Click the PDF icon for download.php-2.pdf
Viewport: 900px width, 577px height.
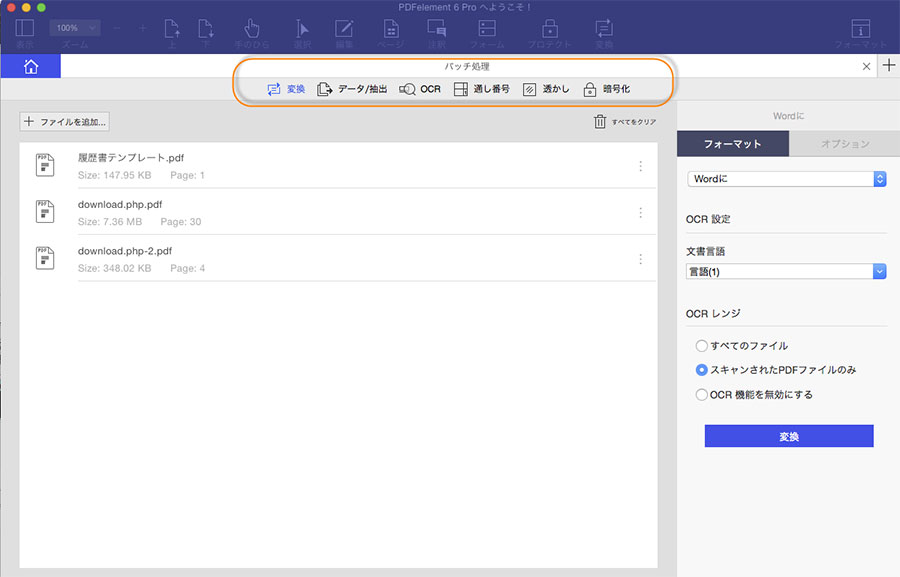point(45,258)
